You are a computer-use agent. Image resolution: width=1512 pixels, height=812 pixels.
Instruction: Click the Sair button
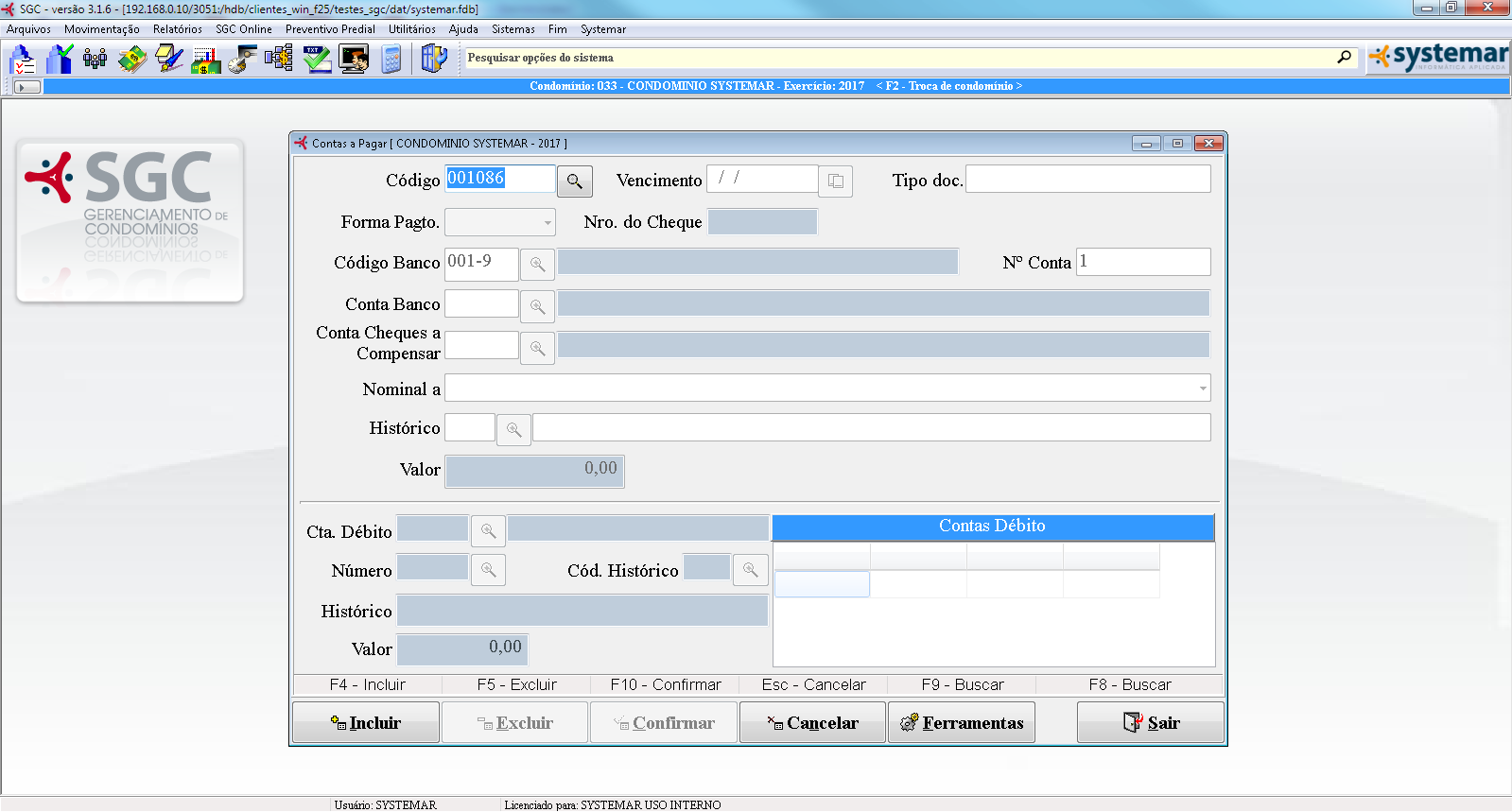1151,723
